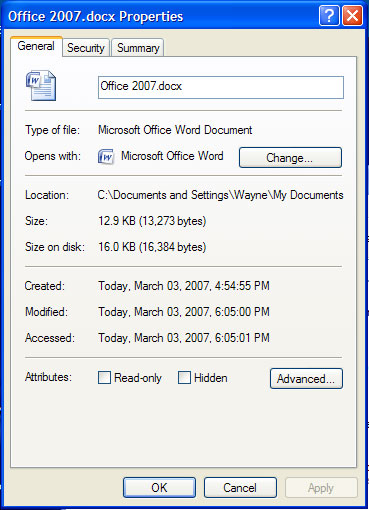Click the 'Accessed:' label

(x=50, y=338)
